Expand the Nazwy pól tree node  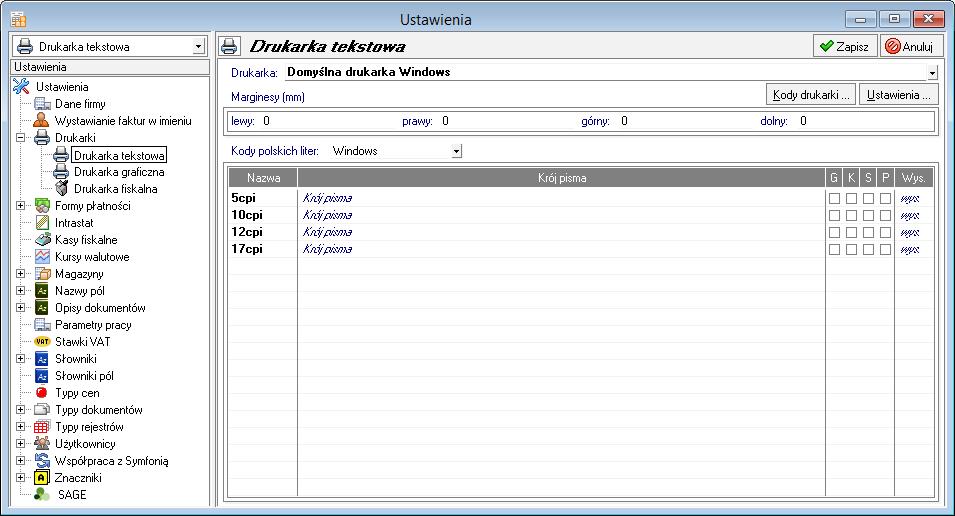20,291
